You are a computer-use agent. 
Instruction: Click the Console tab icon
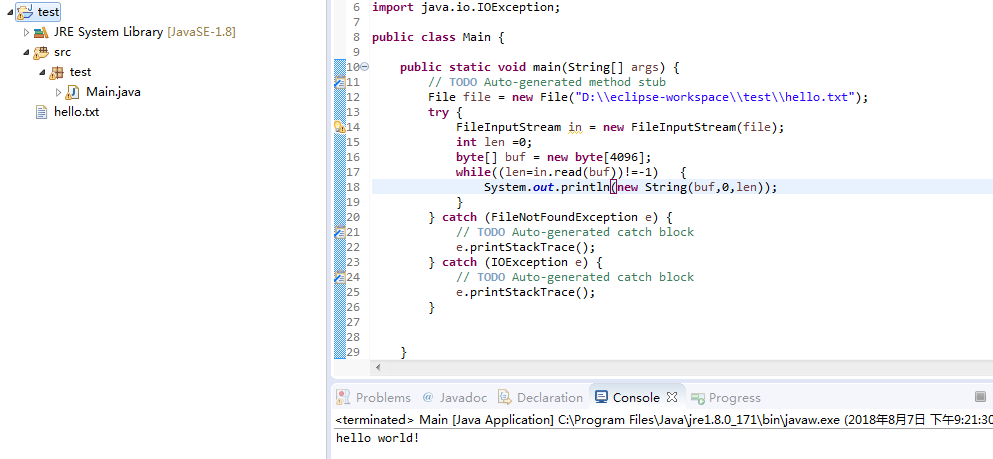click(x=601, y=398)
